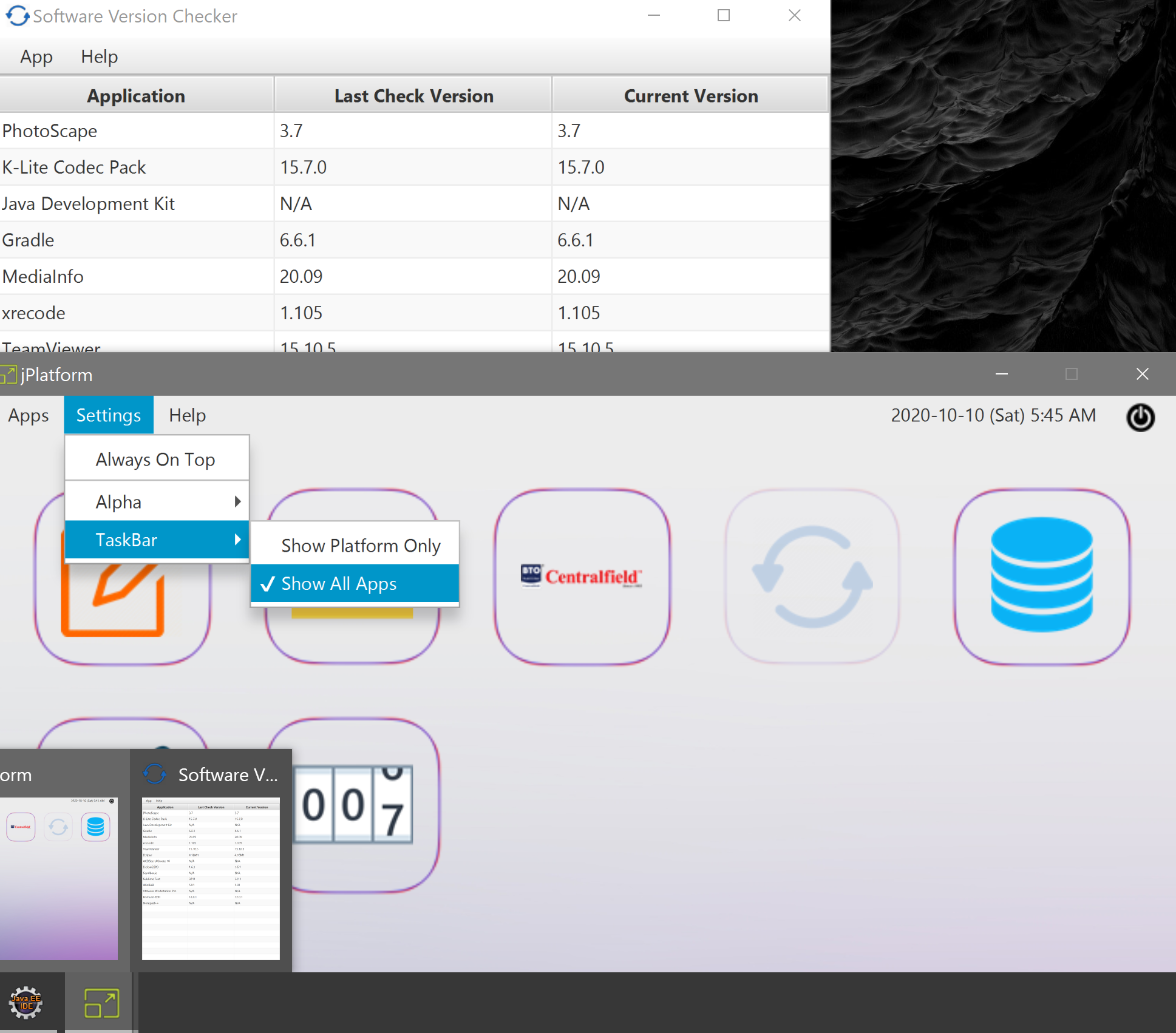Expand the Alpha submenu
1176x1033 pixels.
tap(157, 501)
